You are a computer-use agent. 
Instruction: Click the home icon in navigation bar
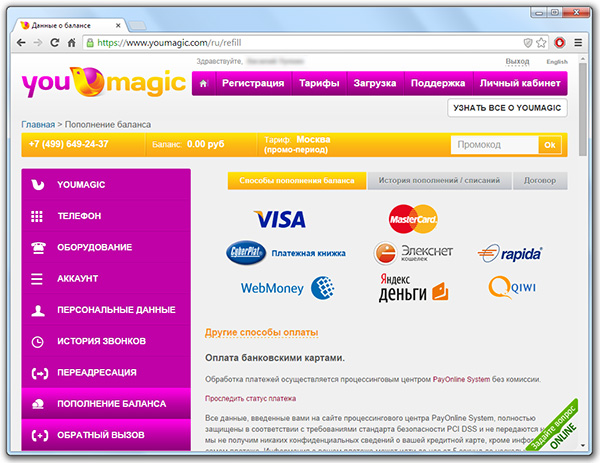pos(204,83)
